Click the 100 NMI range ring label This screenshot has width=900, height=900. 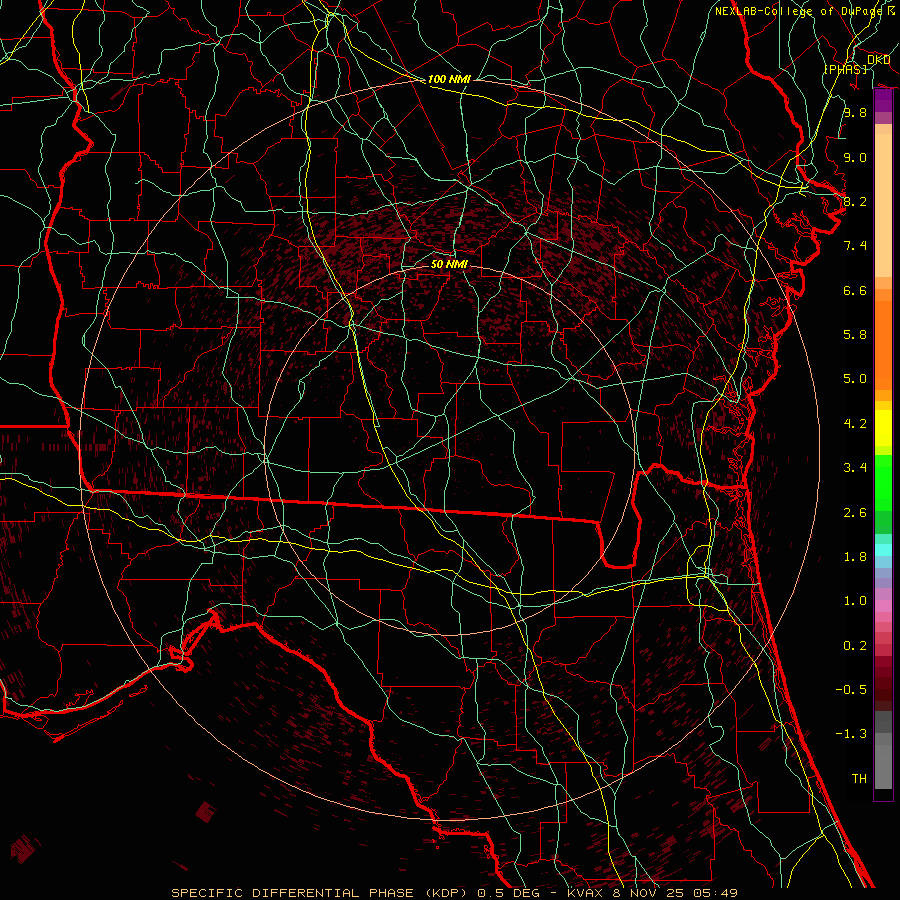tap(449, 79)
